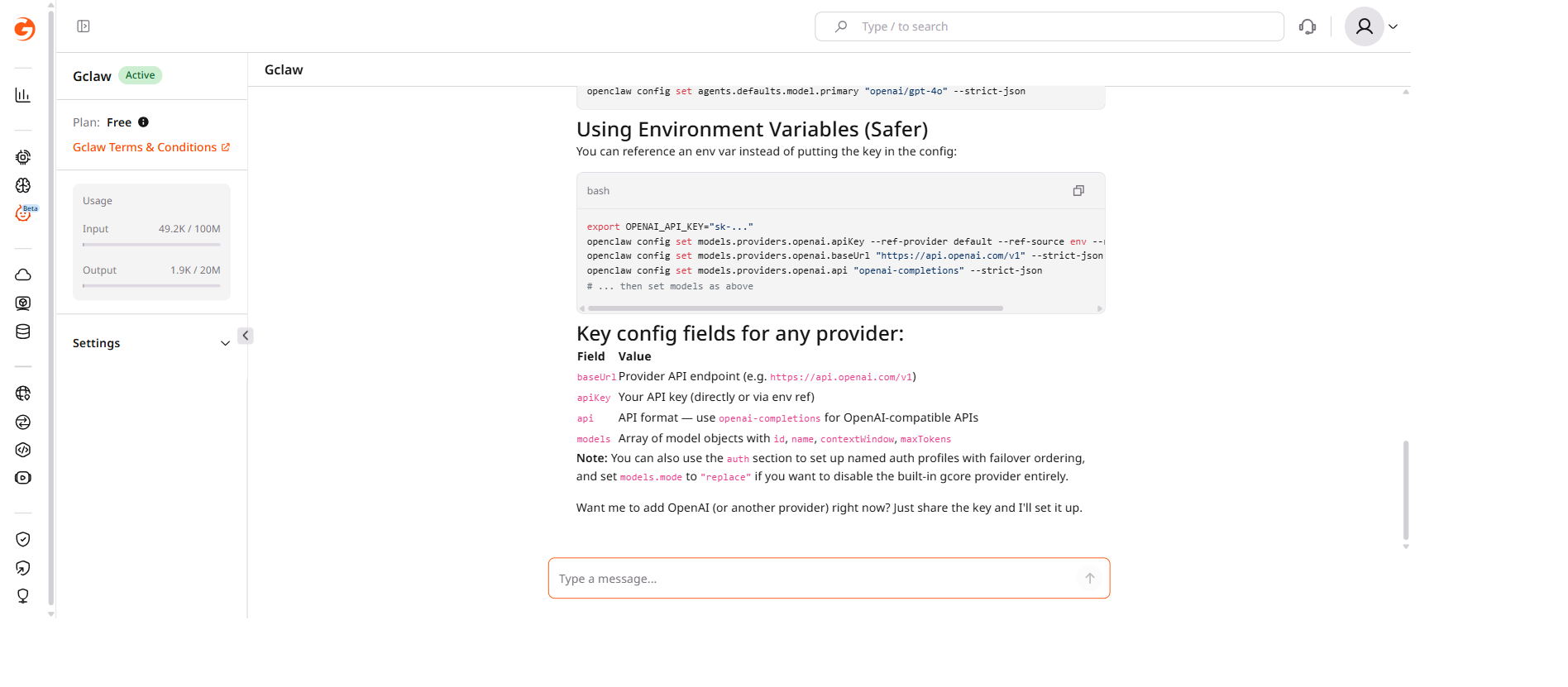The width and height of the screenshot is (1568, 687).
Task: Click the baseUrl field name
Action: click(x=596, y=377)
